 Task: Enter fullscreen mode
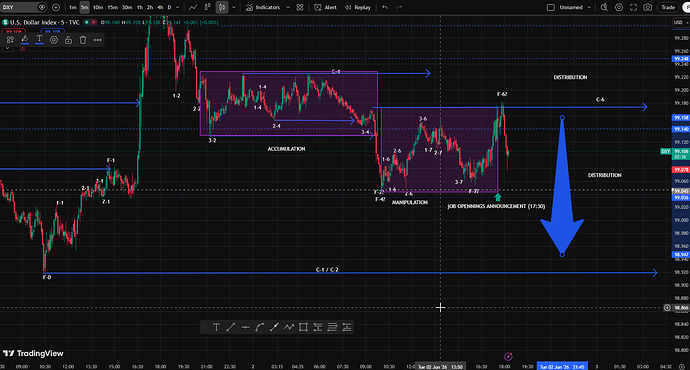(633, 7)
